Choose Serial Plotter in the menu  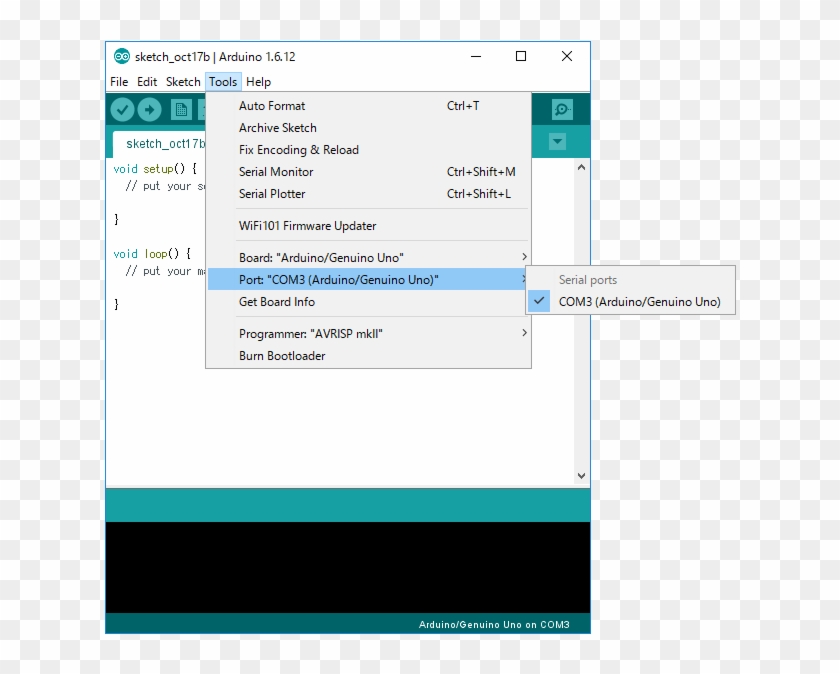pyautogui.click(x=273, y=194)
